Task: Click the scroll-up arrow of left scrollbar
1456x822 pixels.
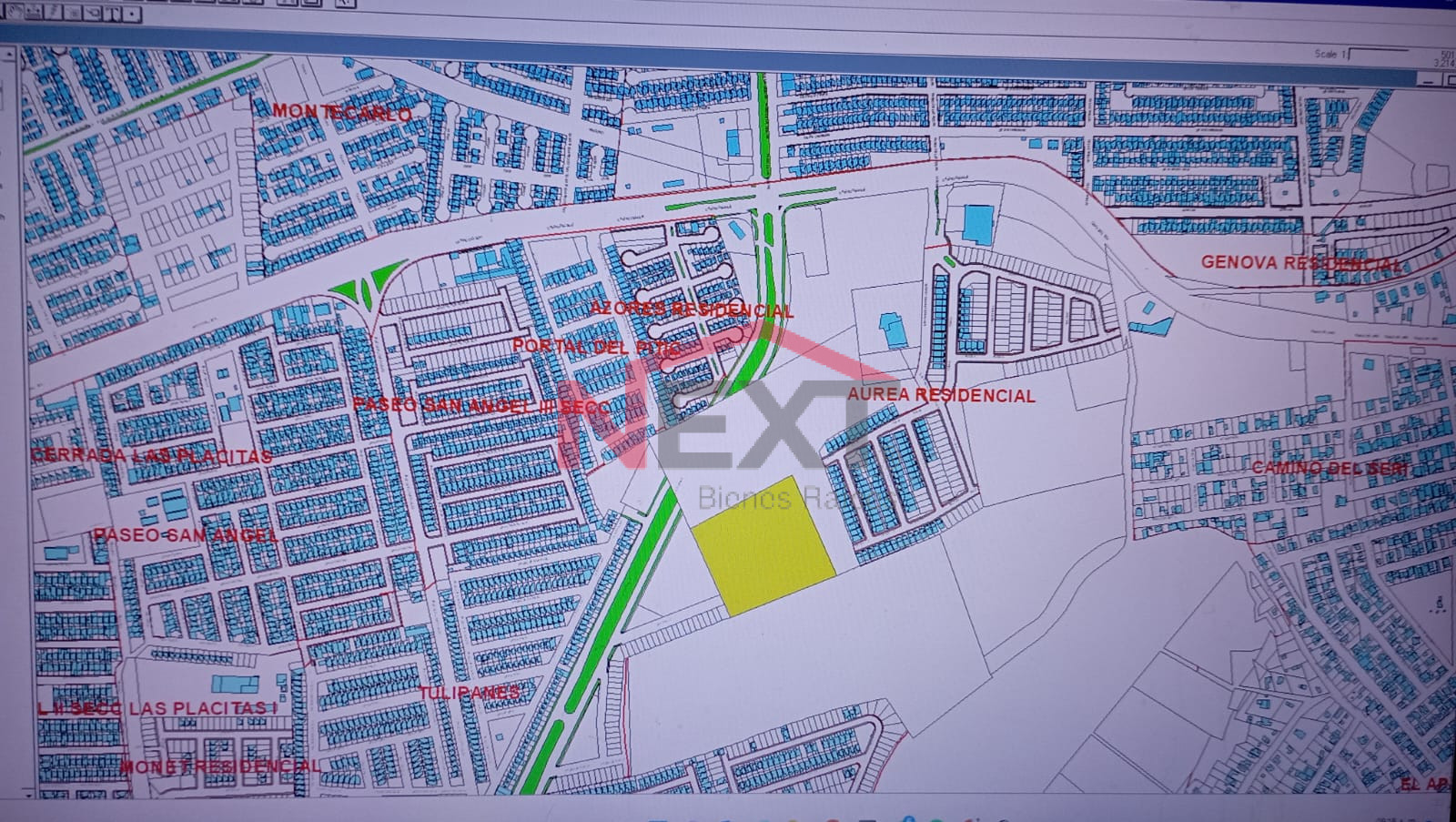Action: [9, 55]
